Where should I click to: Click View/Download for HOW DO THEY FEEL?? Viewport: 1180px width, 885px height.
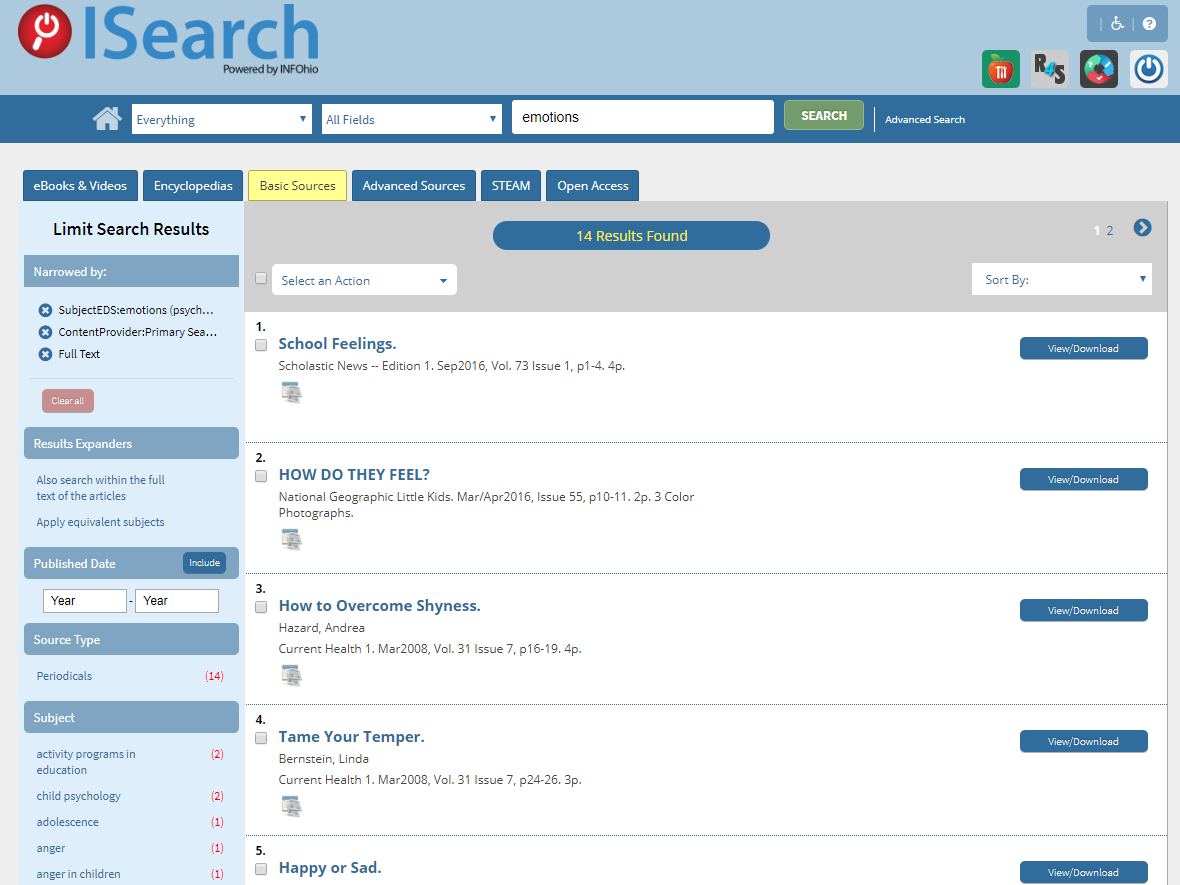[x=1084, y=479]
